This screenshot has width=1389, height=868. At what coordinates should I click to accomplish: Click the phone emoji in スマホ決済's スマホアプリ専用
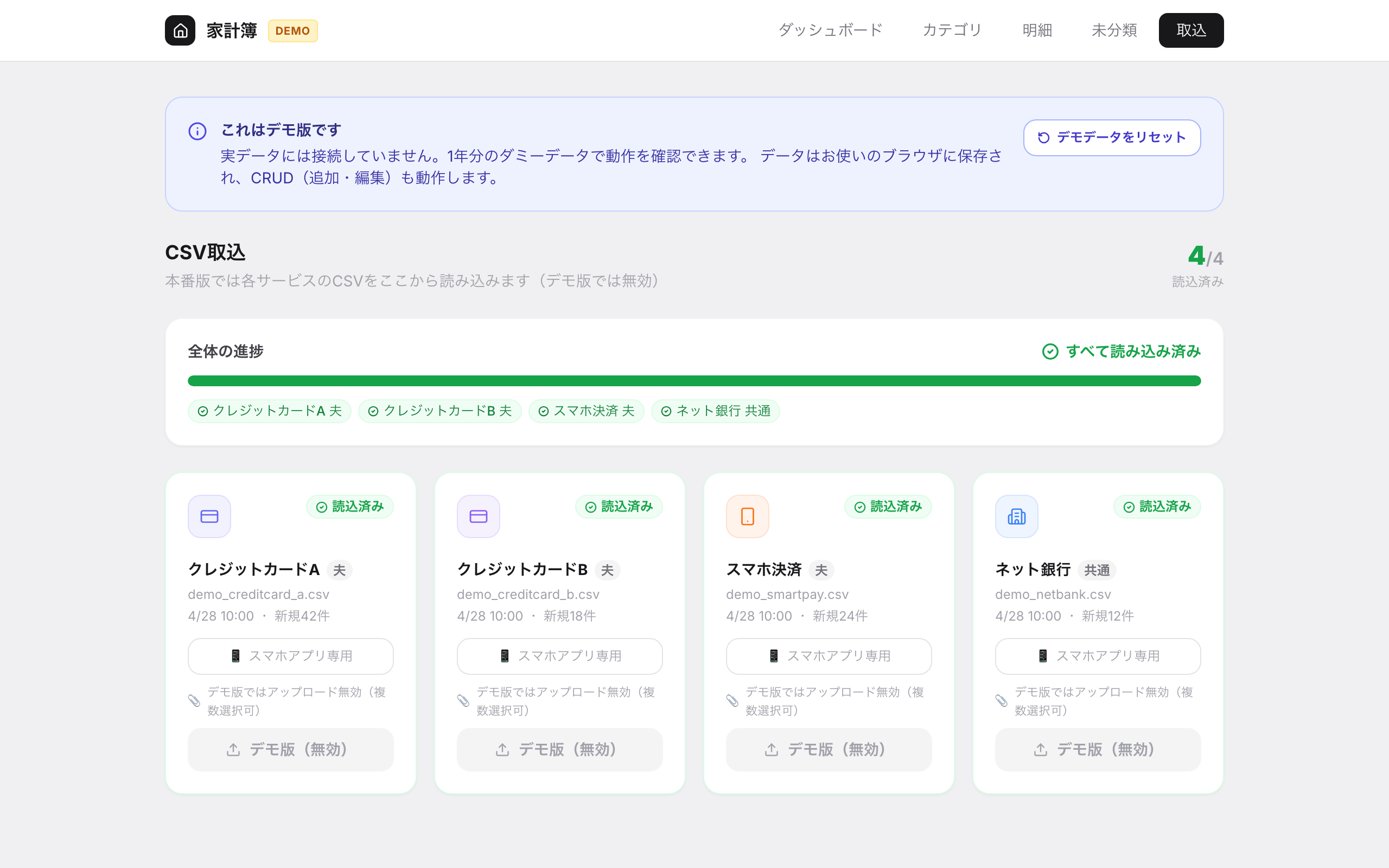(774, 656)
